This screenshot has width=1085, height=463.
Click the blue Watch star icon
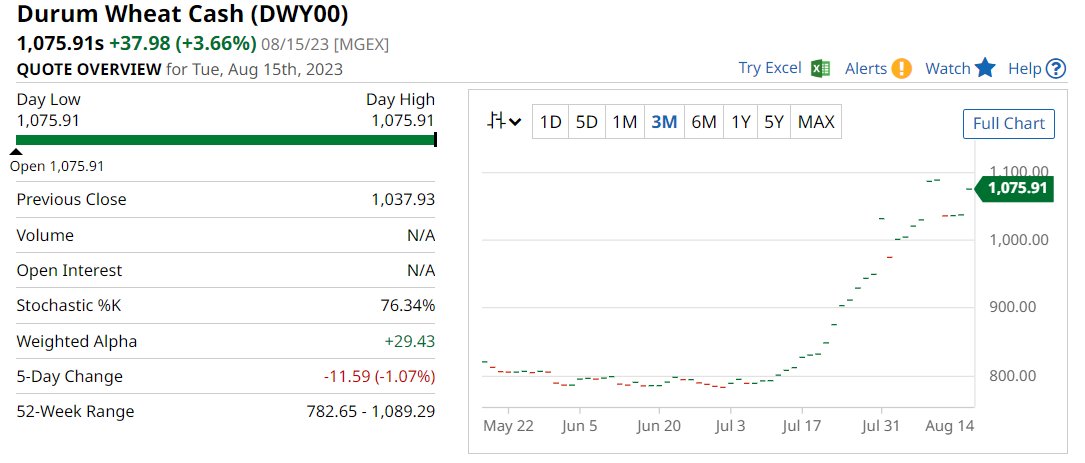(985, 68)
